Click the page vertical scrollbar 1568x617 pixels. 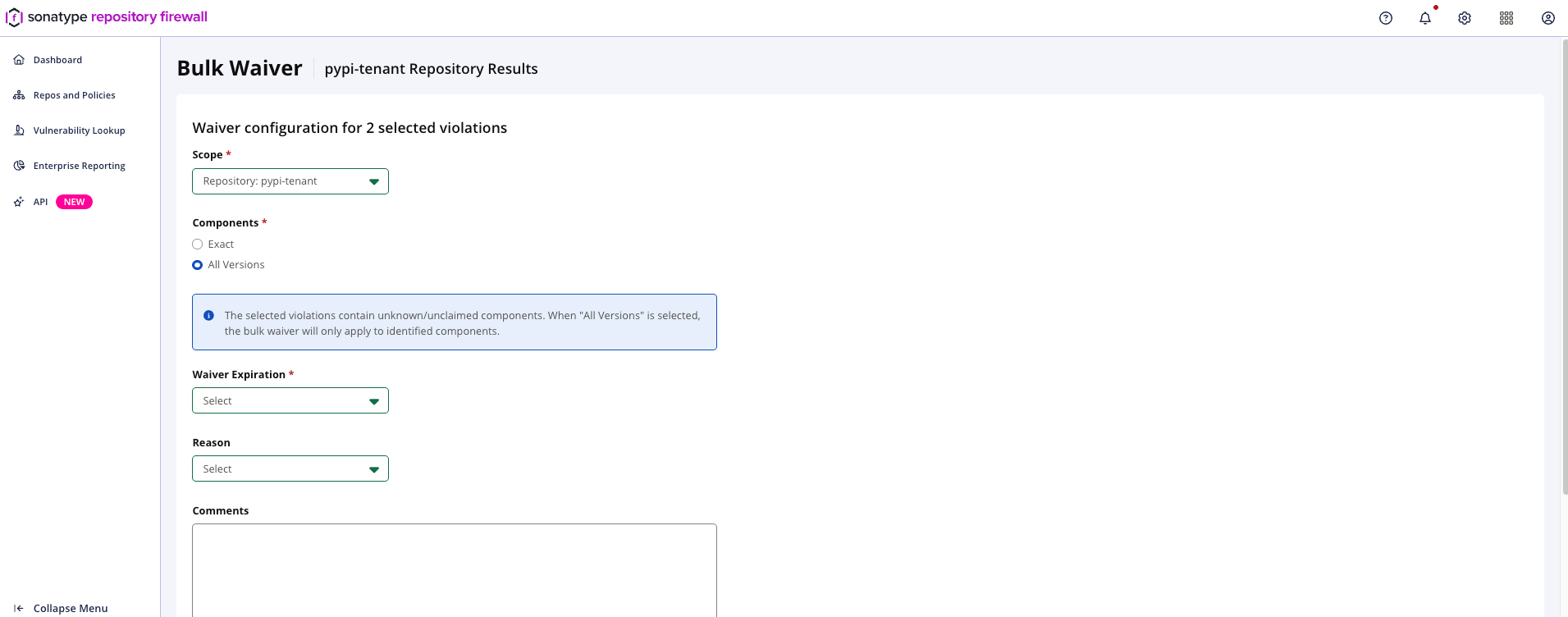(1565, 267)
